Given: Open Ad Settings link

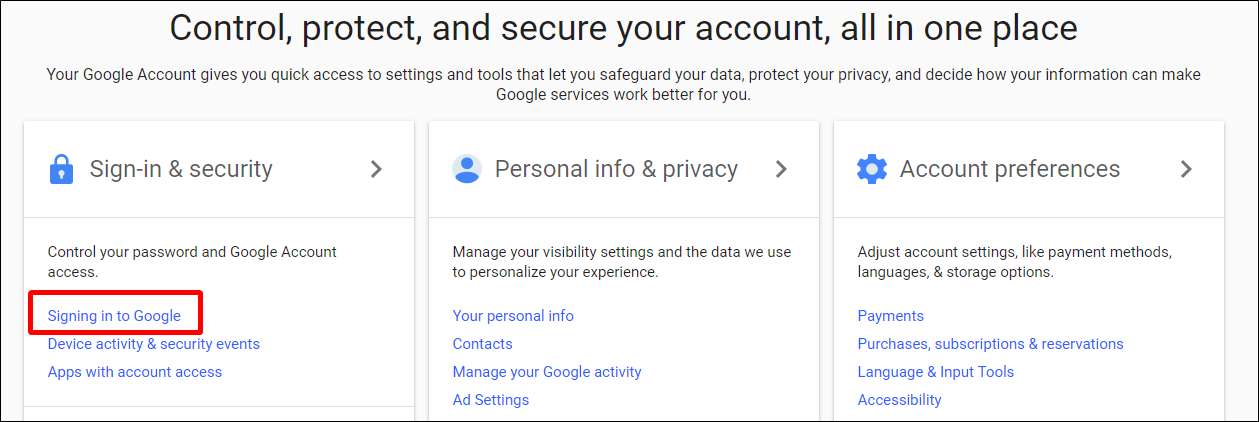Looking at the screenshot, I should click(x=491, y=400).
